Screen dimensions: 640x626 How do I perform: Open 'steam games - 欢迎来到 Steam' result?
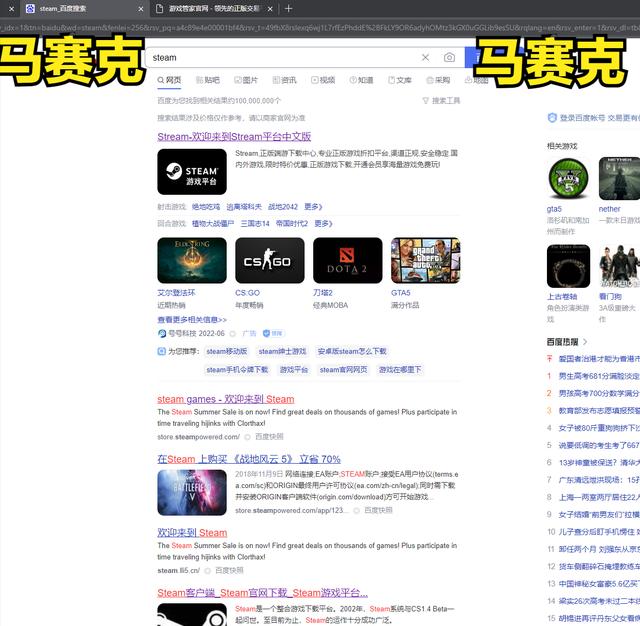[x=225, y=399]
